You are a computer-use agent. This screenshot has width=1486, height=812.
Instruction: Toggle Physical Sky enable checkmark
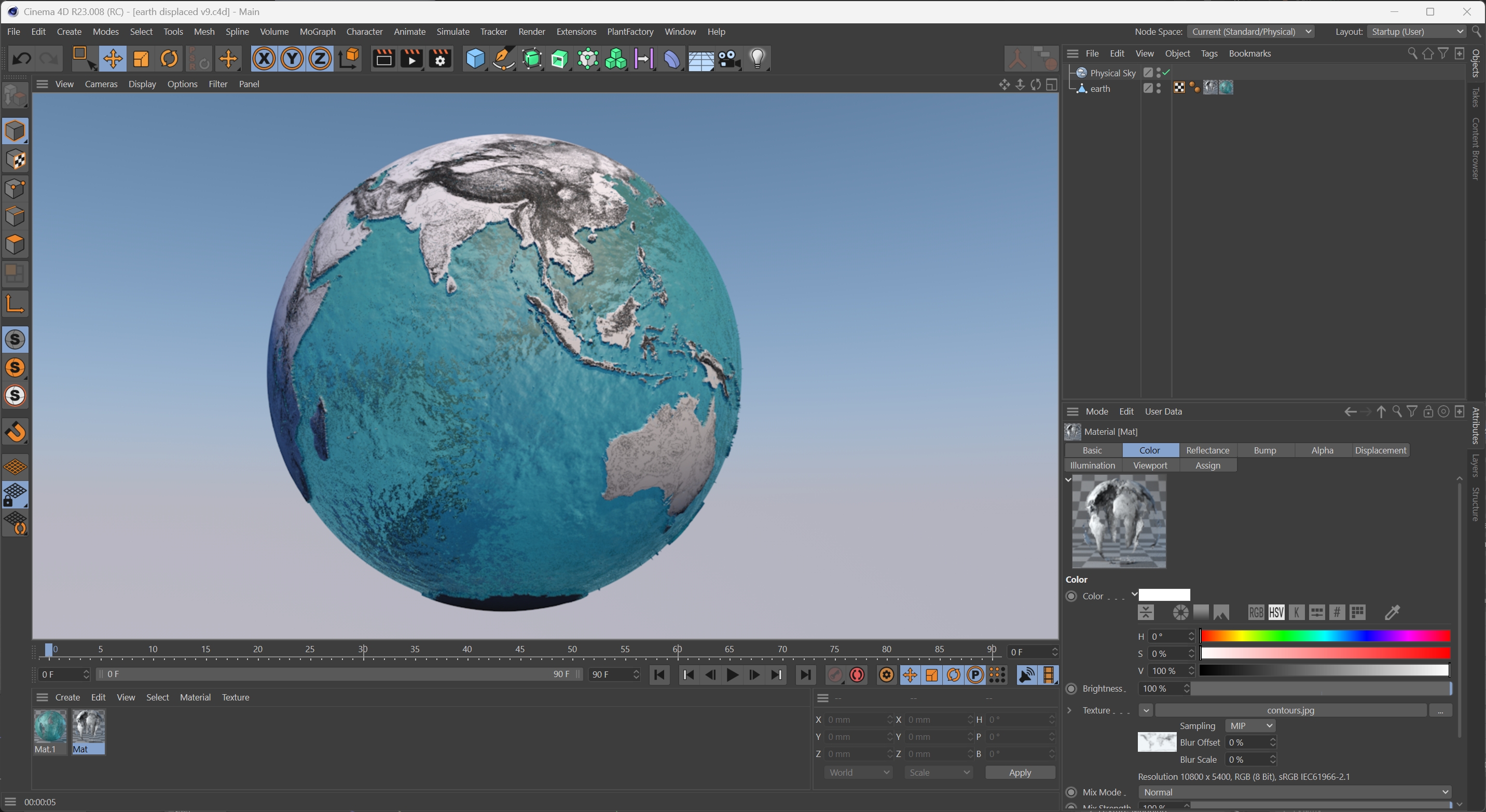tap(1166, 73)
